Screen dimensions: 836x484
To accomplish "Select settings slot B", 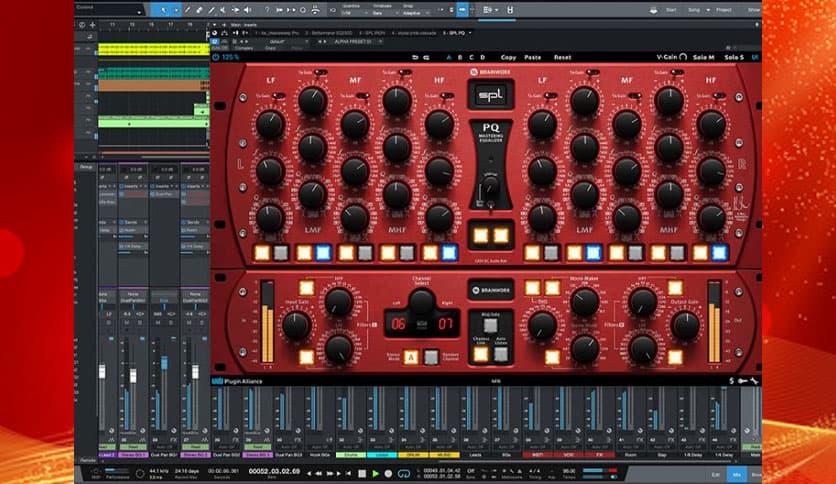I will click(460, 57).
